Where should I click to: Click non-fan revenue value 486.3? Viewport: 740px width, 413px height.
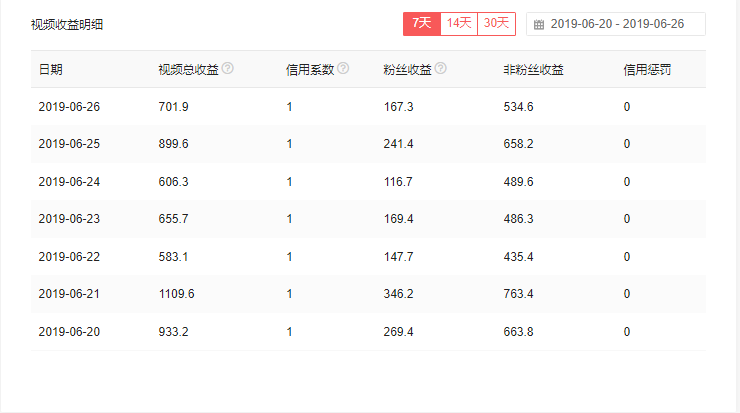click(x=518, y=219)
